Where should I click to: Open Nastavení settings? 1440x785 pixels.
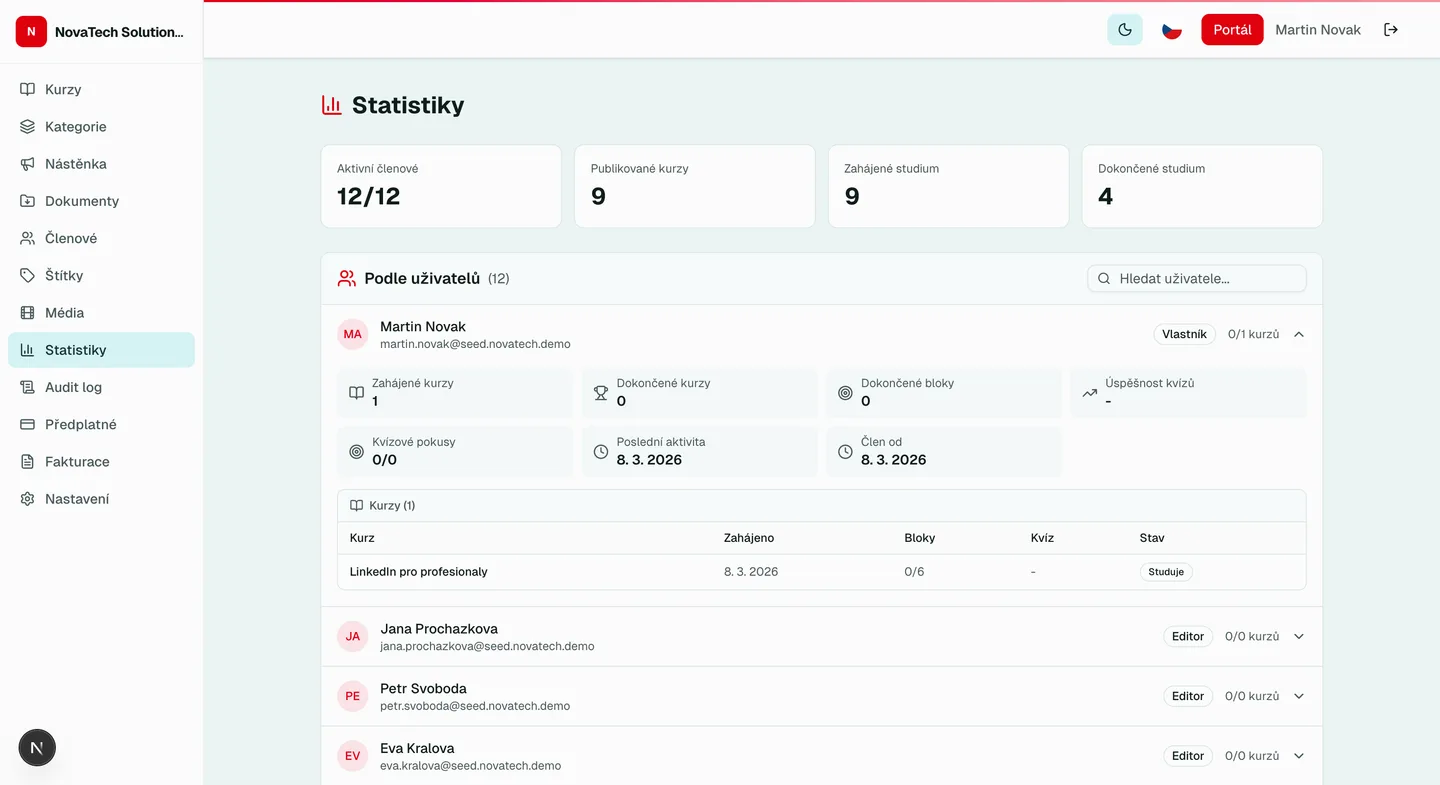point(74,498)
